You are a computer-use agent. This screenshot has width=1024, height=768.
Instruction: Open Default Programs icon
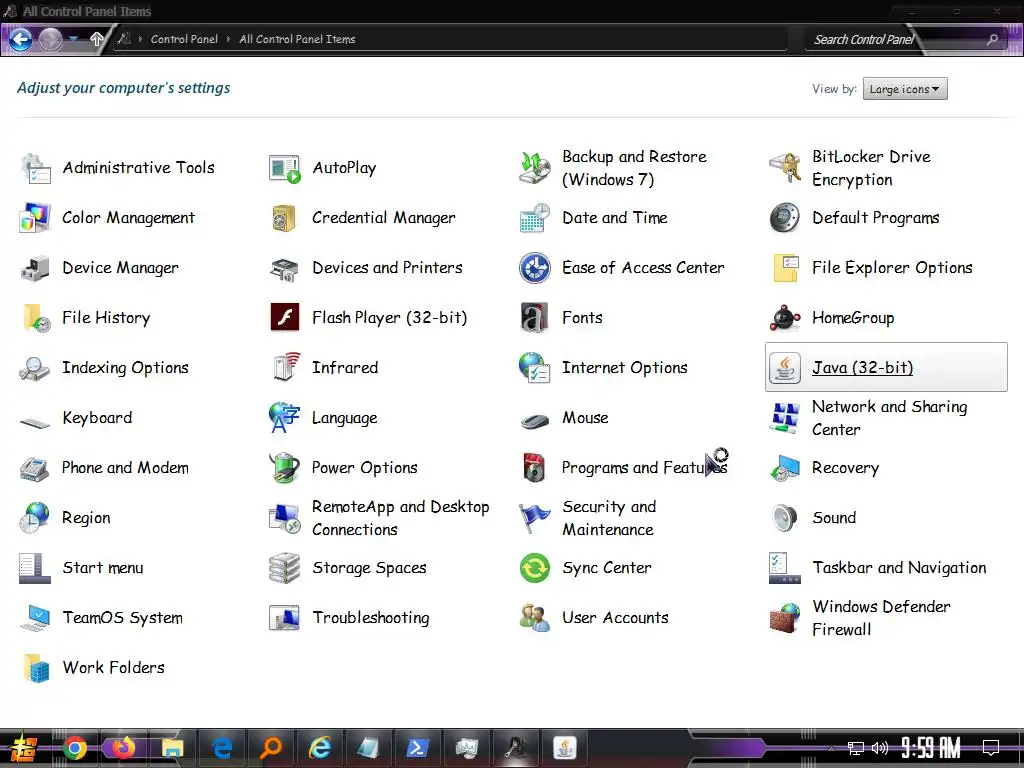(785, 218)
